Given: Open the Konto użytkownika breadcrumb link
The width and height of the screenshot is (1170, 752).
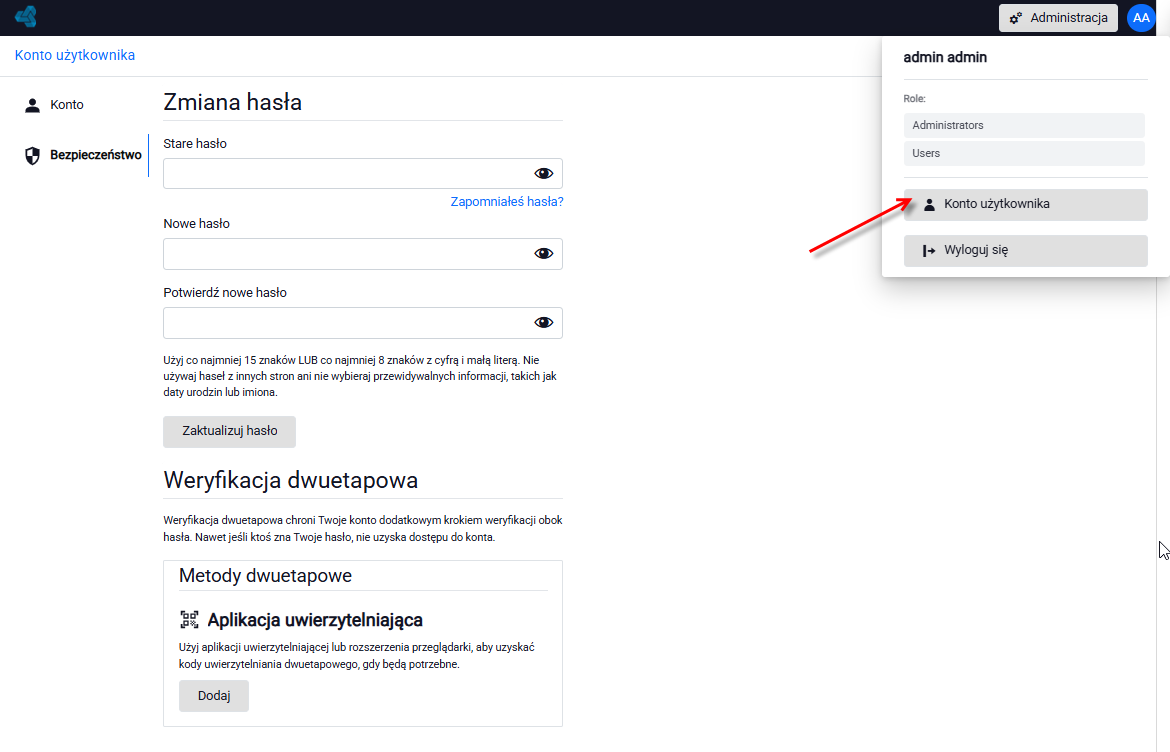Looking at the screenshot, I should (x=75, y=55).
